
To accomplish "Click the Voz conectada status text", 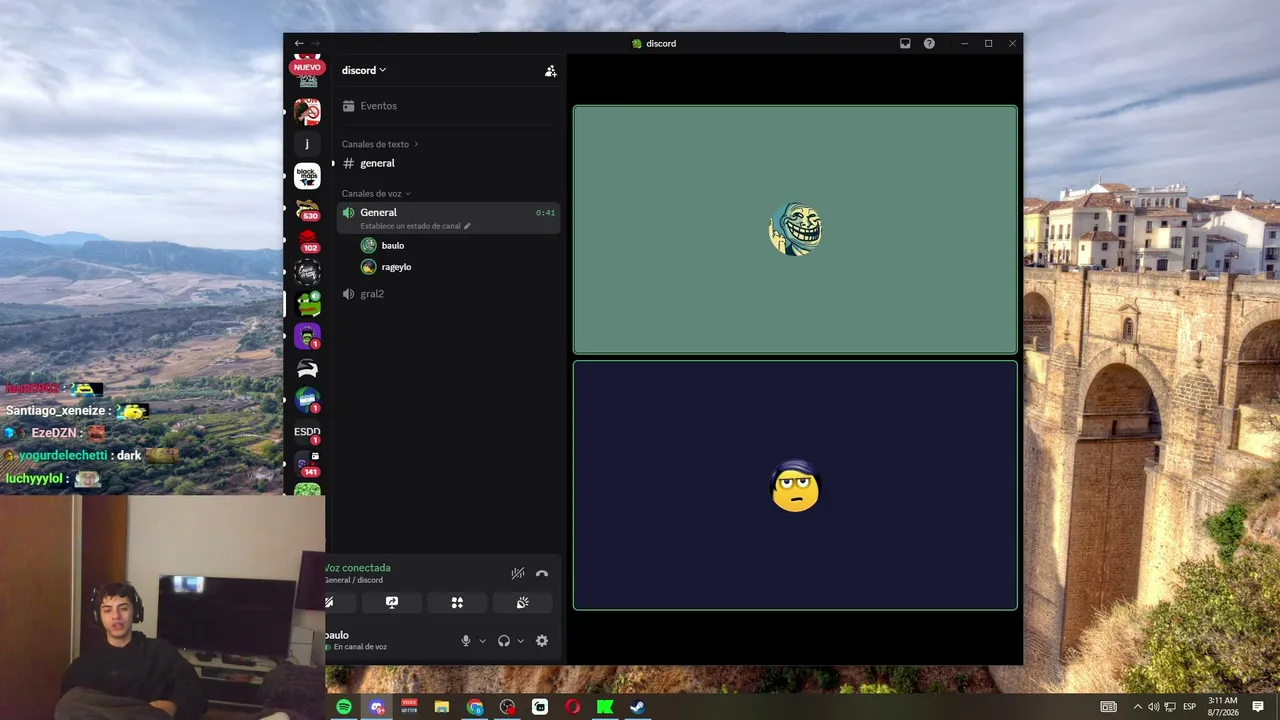I will [x=358, y=568].
